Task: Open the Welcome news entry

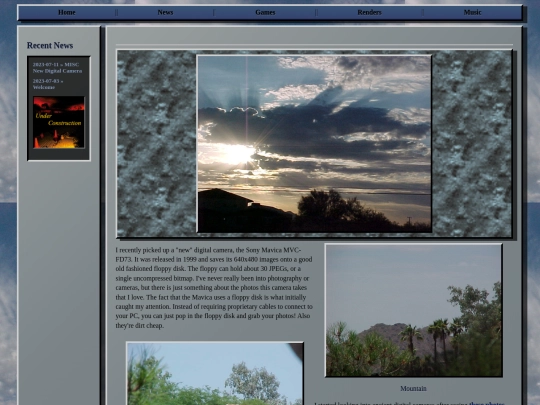Action: pyautogui.click(x=48, y=84)
